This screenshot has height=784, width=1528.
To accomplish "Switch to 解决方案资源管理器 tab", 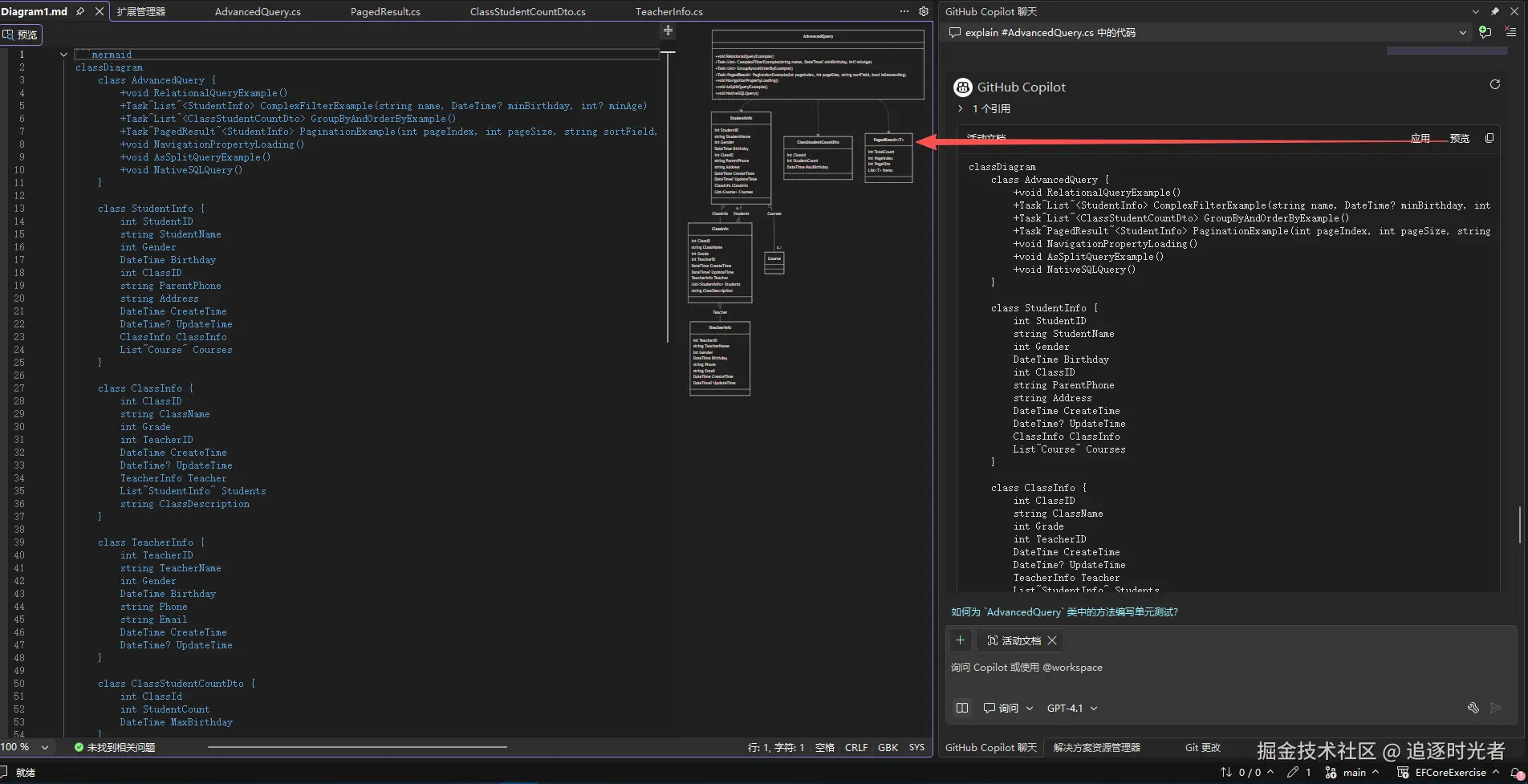I will (1096, 747).
